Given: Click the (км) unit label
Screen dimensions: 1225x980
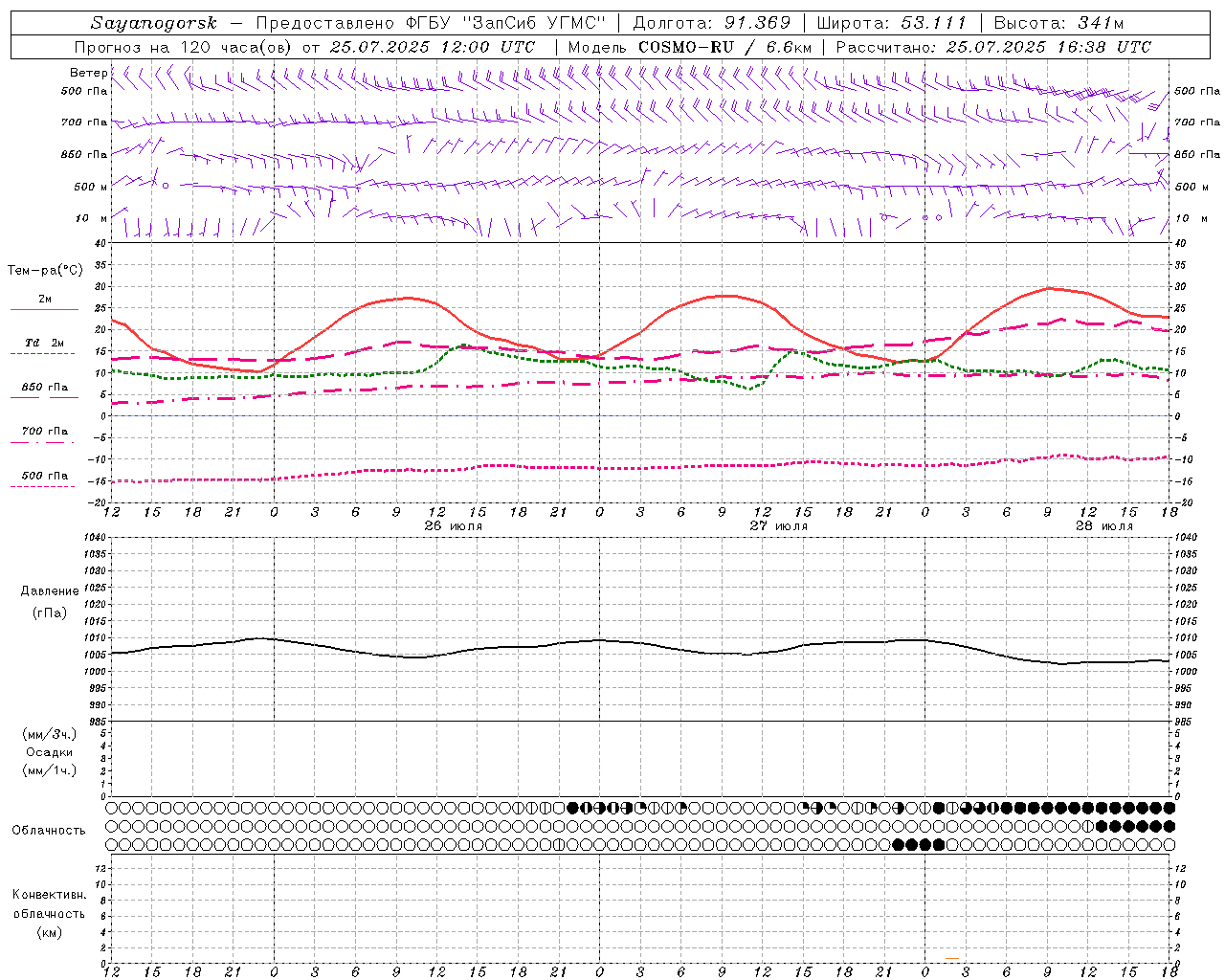Looking at the screenshot, I should (50, 932).
